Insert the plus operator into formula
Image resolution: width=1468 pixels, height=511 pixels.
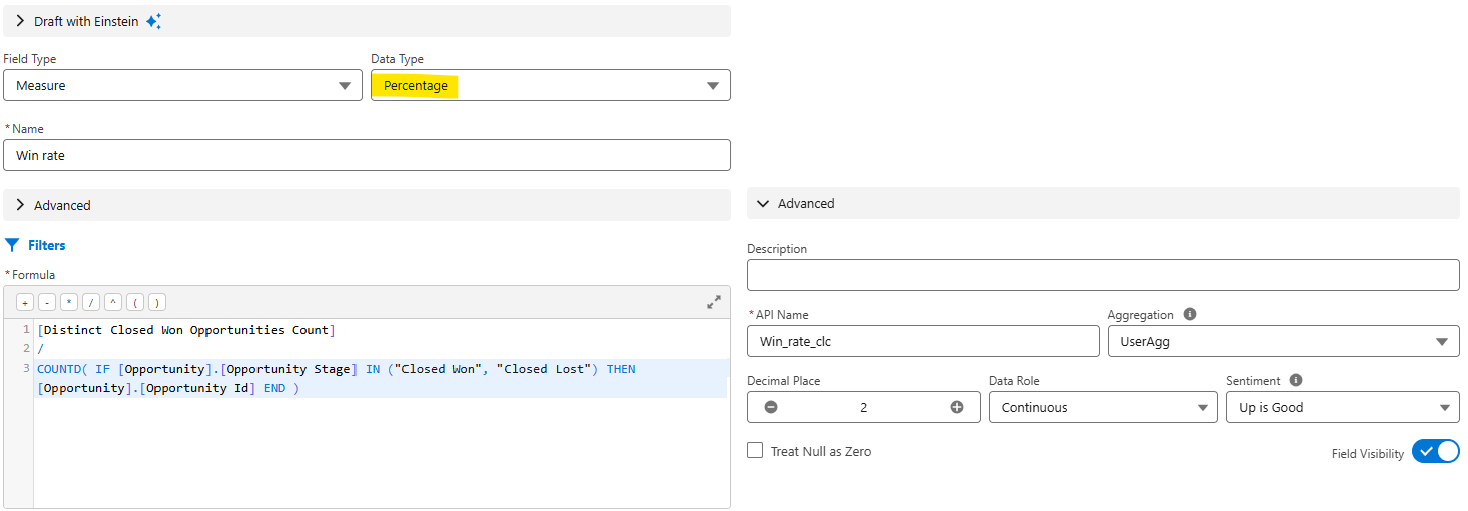[25, 302]
